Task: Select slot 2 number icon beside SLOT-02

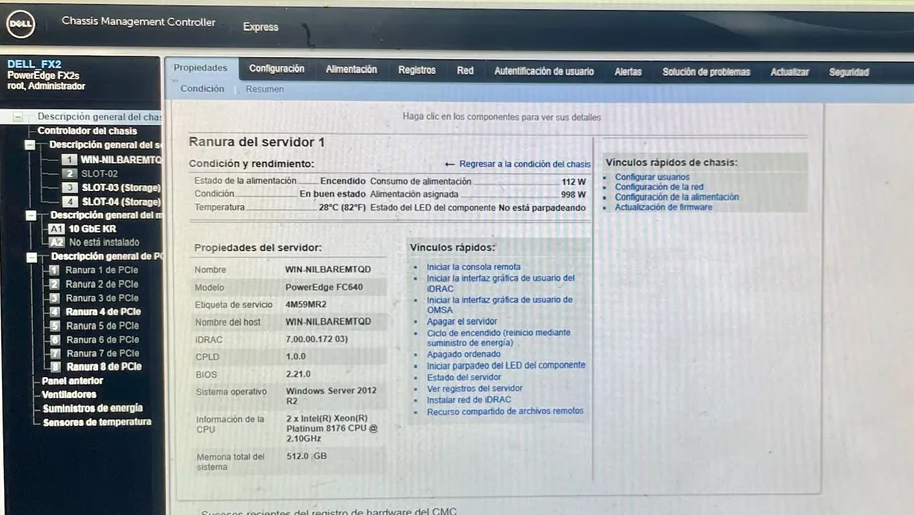Action: (x=69, y=174)
